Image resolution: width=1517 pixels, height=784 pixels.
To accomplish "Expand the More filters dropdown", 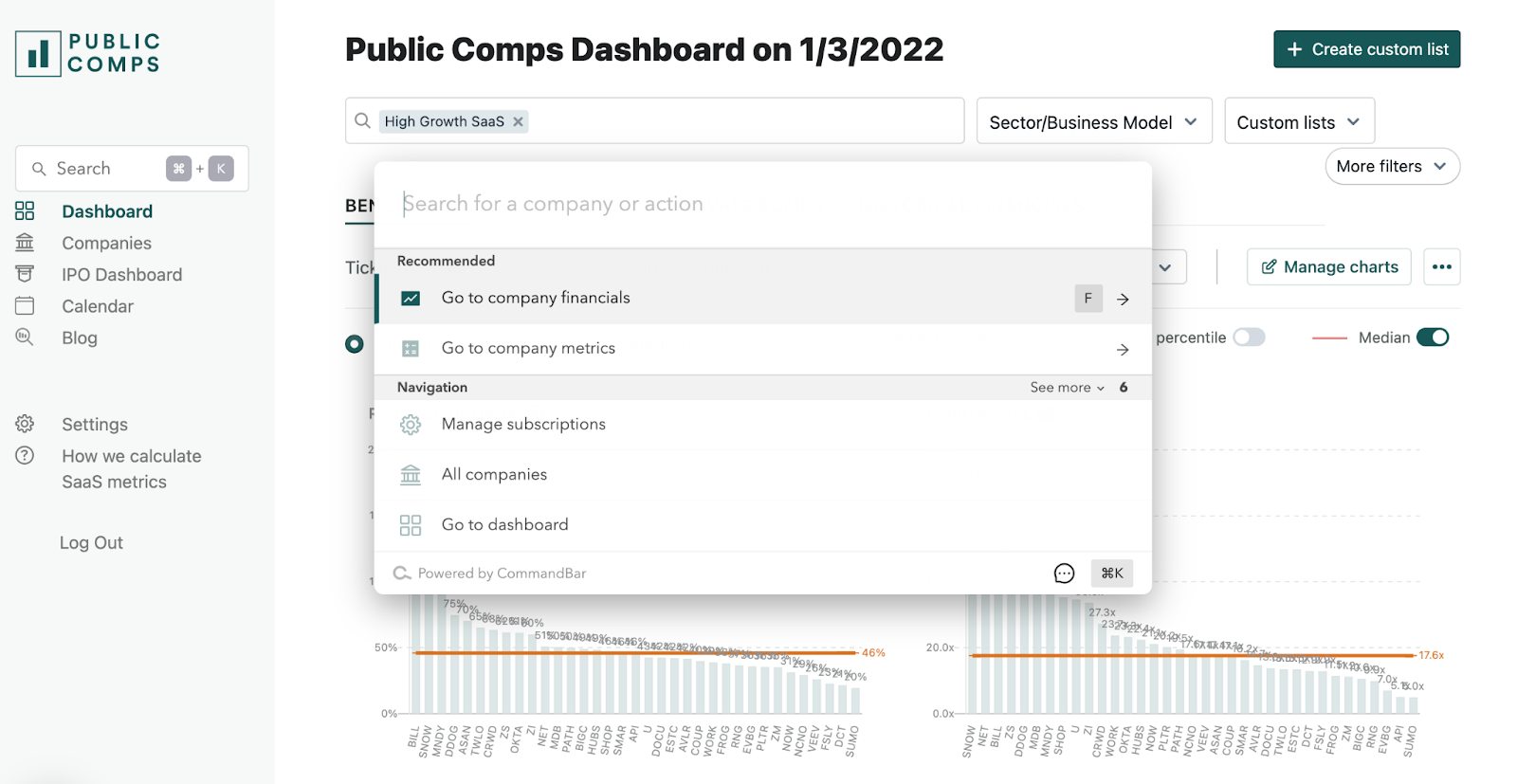I will (x=1392, y=167).
